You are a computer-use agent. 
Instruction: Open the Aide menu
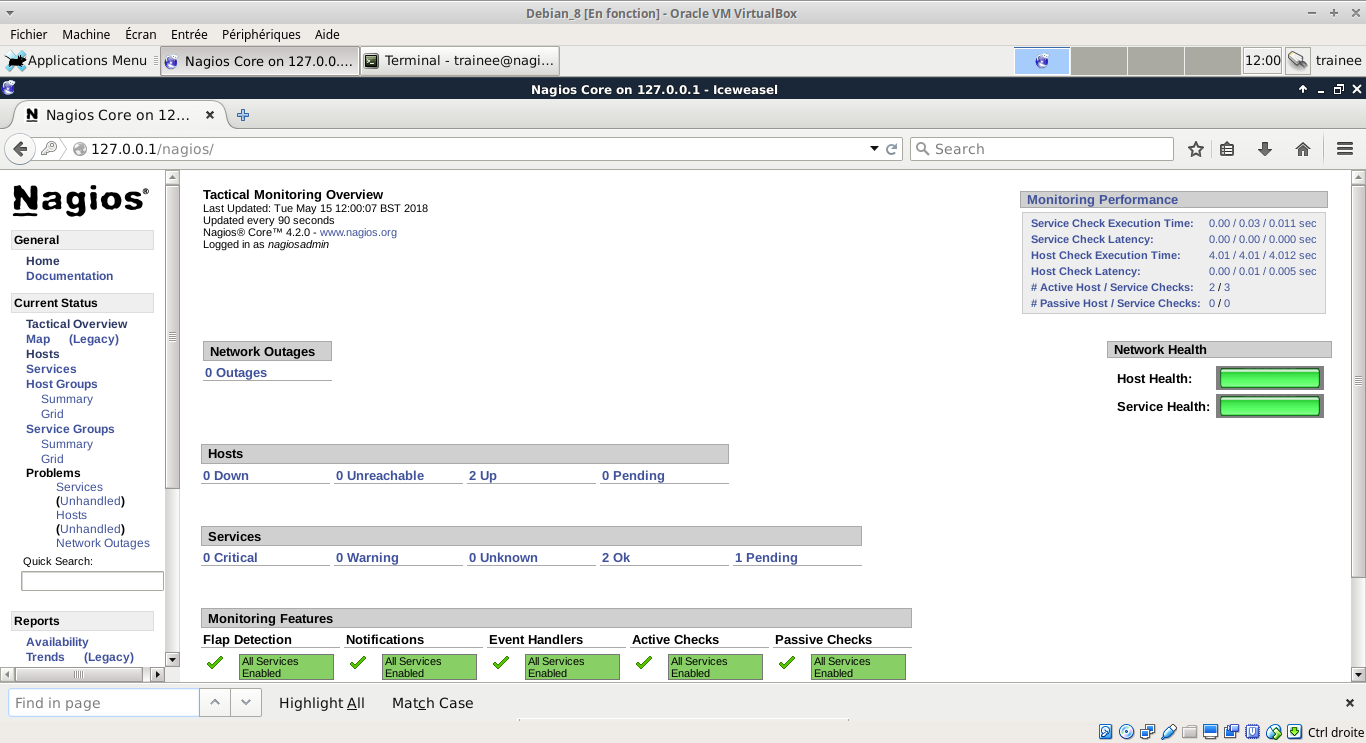click(327, 34)
